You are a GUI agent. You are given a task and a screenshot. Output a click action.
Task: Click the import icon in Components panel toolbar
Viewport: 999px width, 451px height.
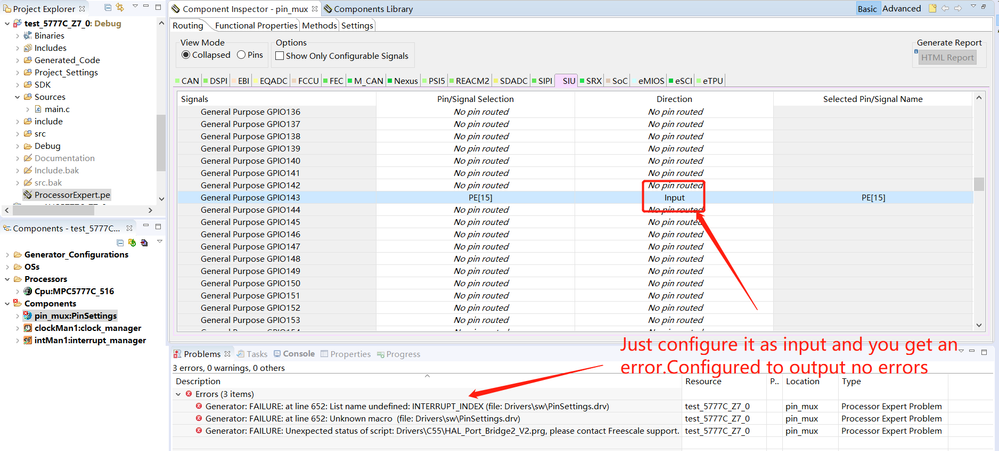[144, 242]
